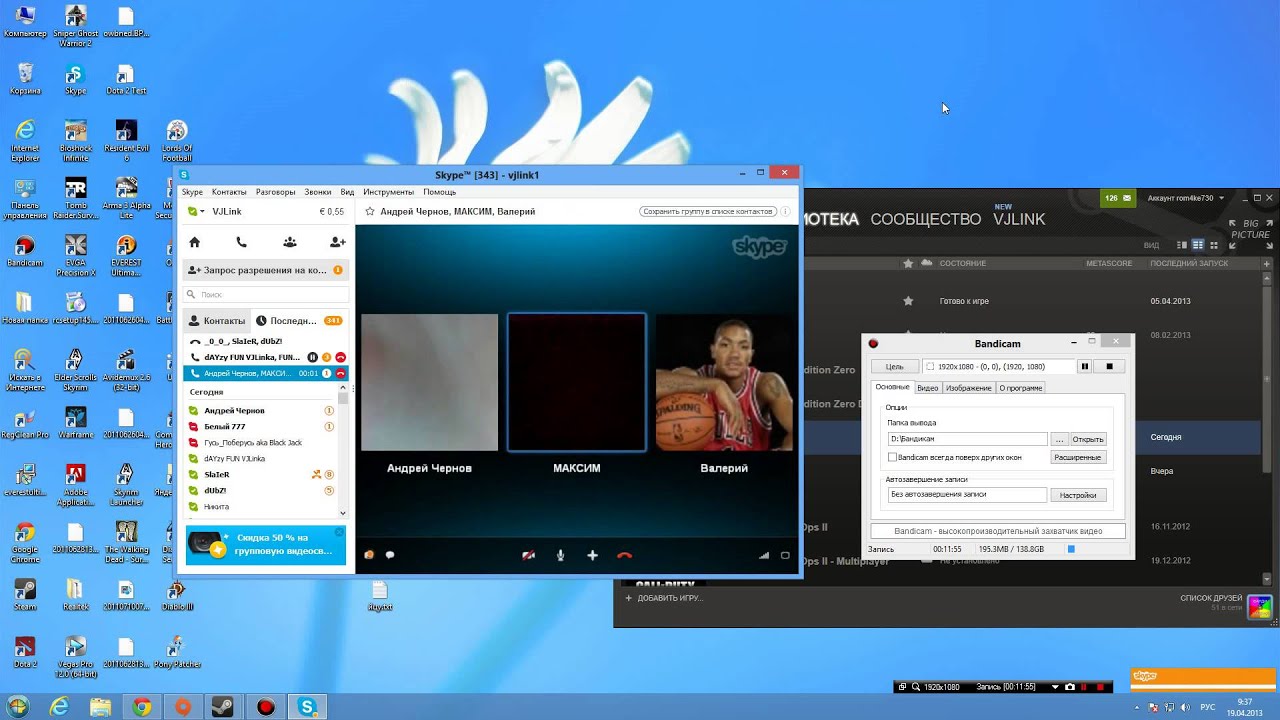This screenshot has width=1280, height=720.
Task: Open Запрос разрешения на контакт notification
Action: pyautogui.click(x=266, y=270)
